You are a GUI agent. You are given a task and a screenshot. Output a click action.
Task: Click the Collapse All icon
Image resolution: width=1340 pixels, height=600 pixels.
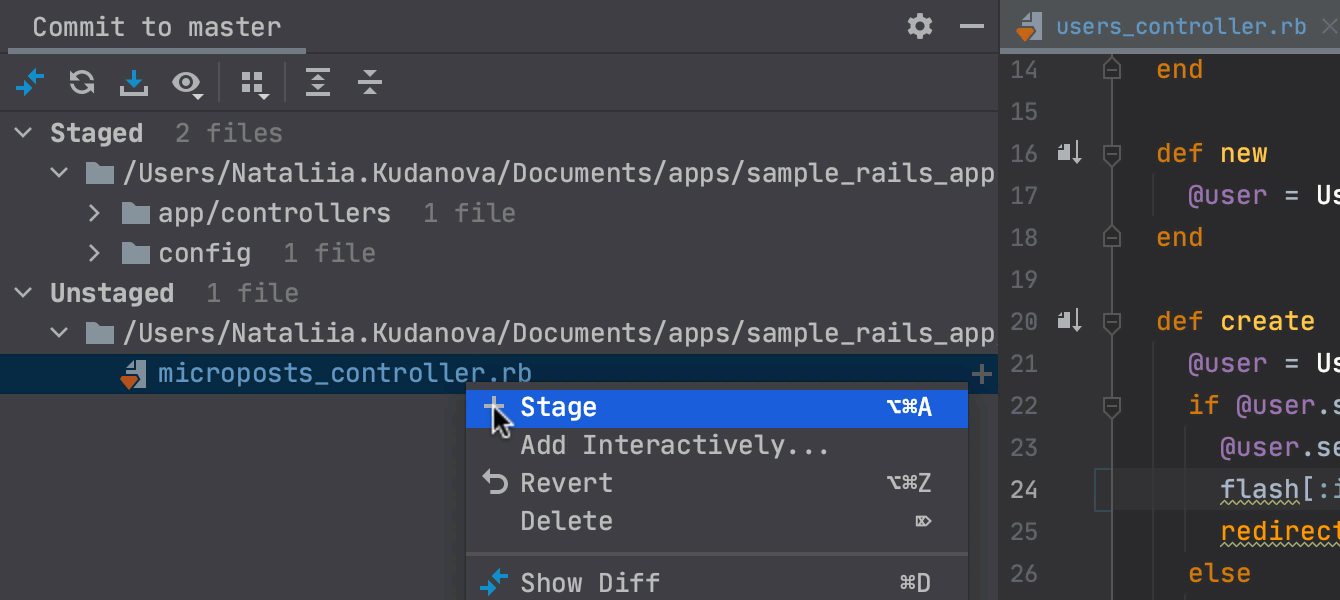[370, 82]
